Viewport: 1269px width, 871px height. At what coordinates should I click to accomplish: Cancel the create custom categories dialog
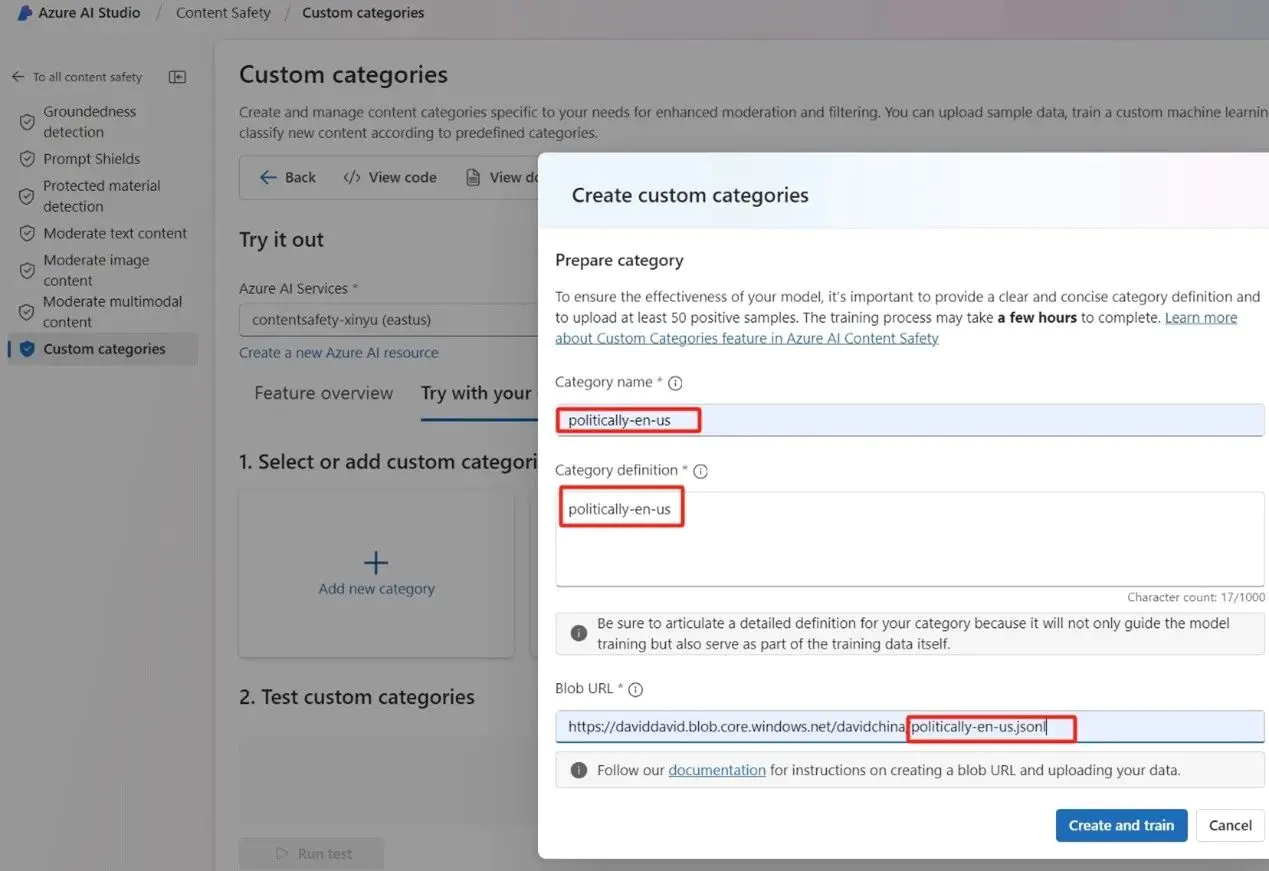[x=1230, y=825]
